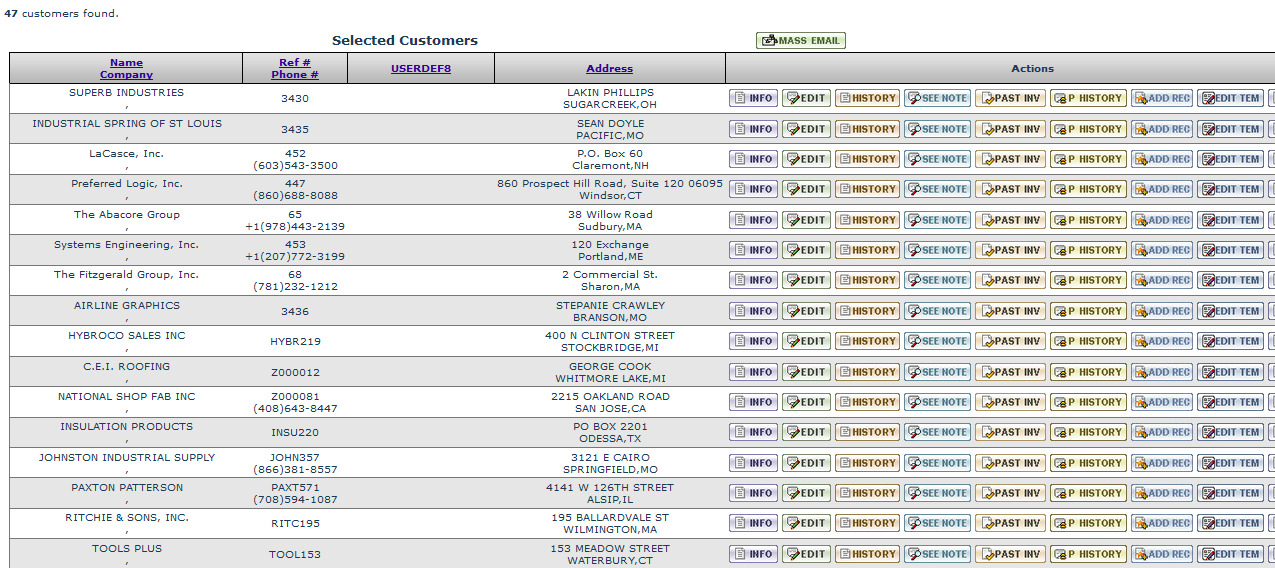
Task: Click Add Rec for Hybroco Sales Inc
Action: (1161, 341)
